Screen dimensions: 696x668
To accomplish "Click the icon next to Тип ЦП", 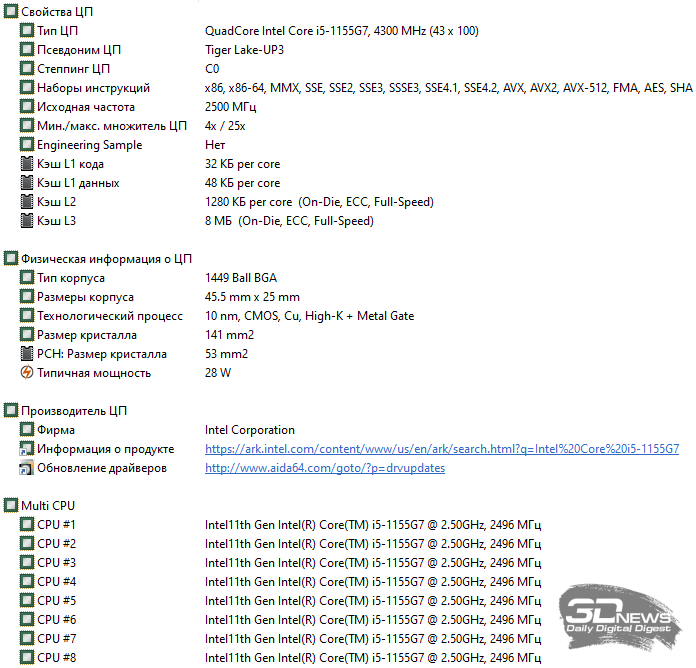I will coord(27,31).
